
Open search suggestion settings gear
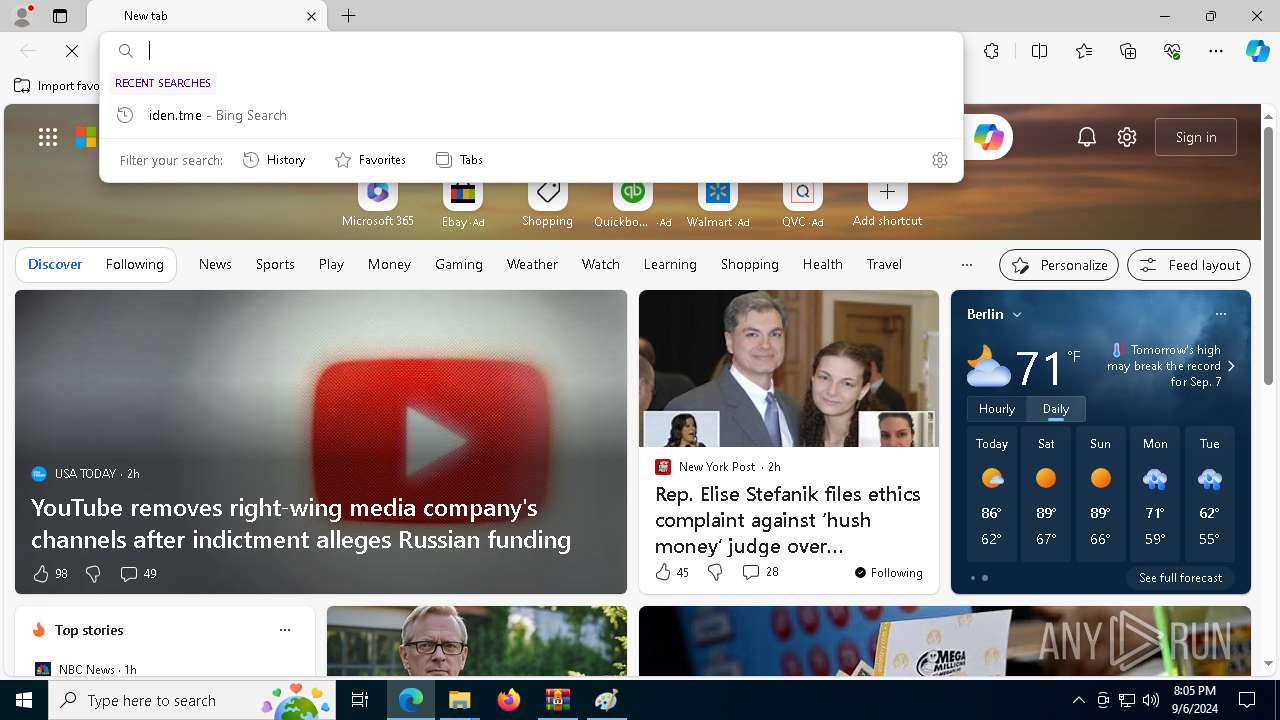click(939, 160)
